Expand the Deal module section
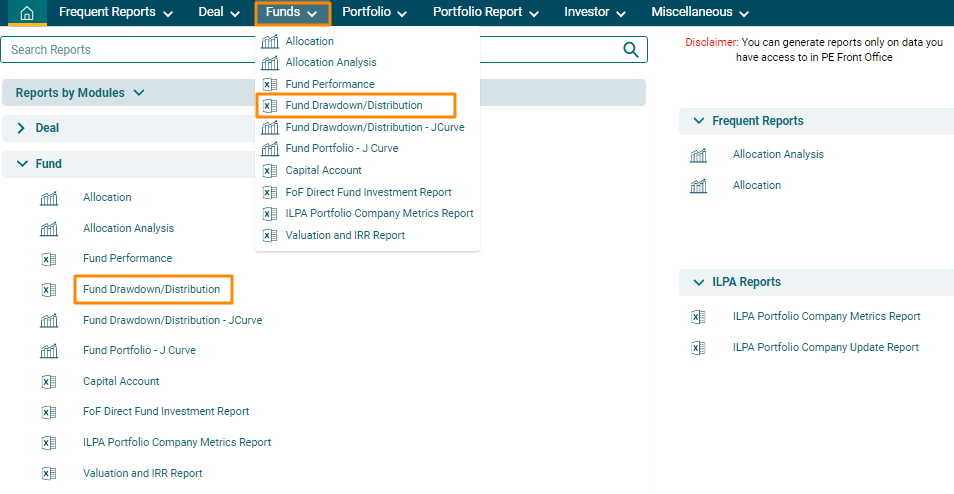 (x=21, y=128)
